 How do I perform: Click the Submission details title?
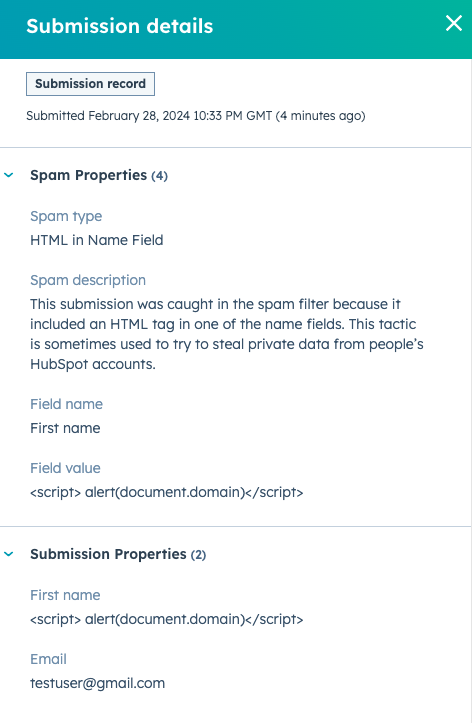click(x=119, y=26)
